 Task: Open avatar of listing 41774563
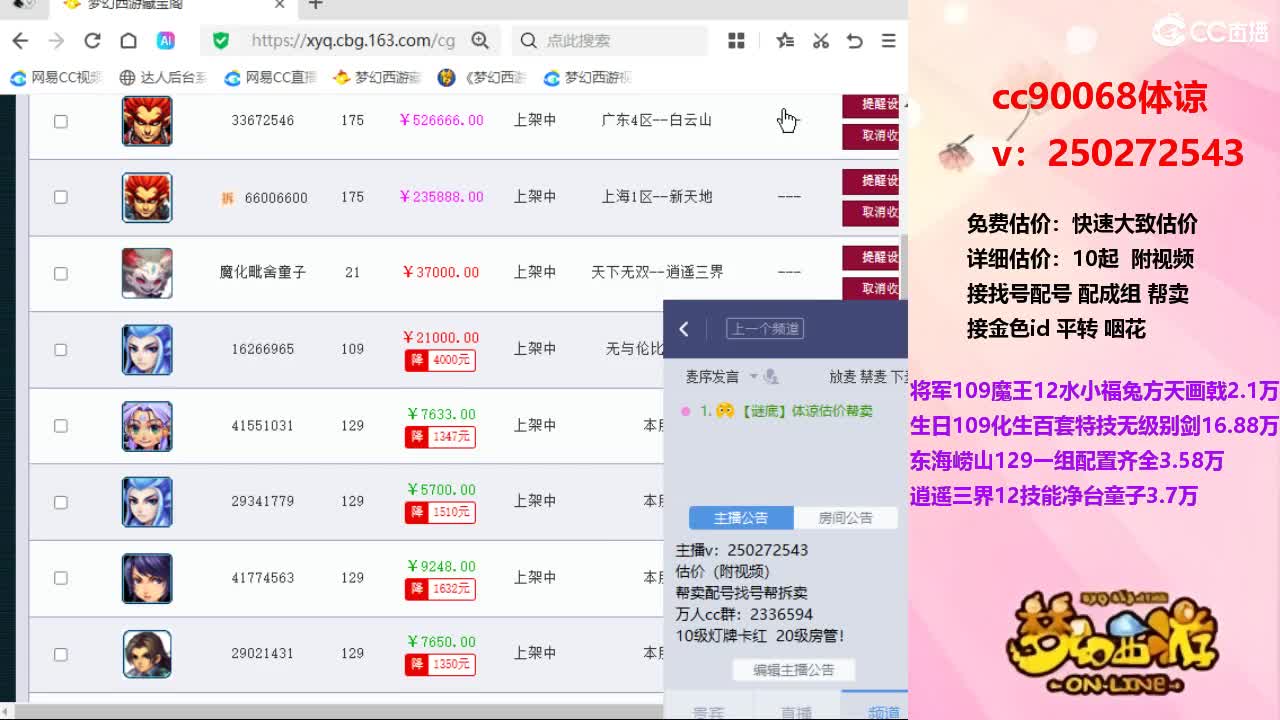[x=147, y=578]
